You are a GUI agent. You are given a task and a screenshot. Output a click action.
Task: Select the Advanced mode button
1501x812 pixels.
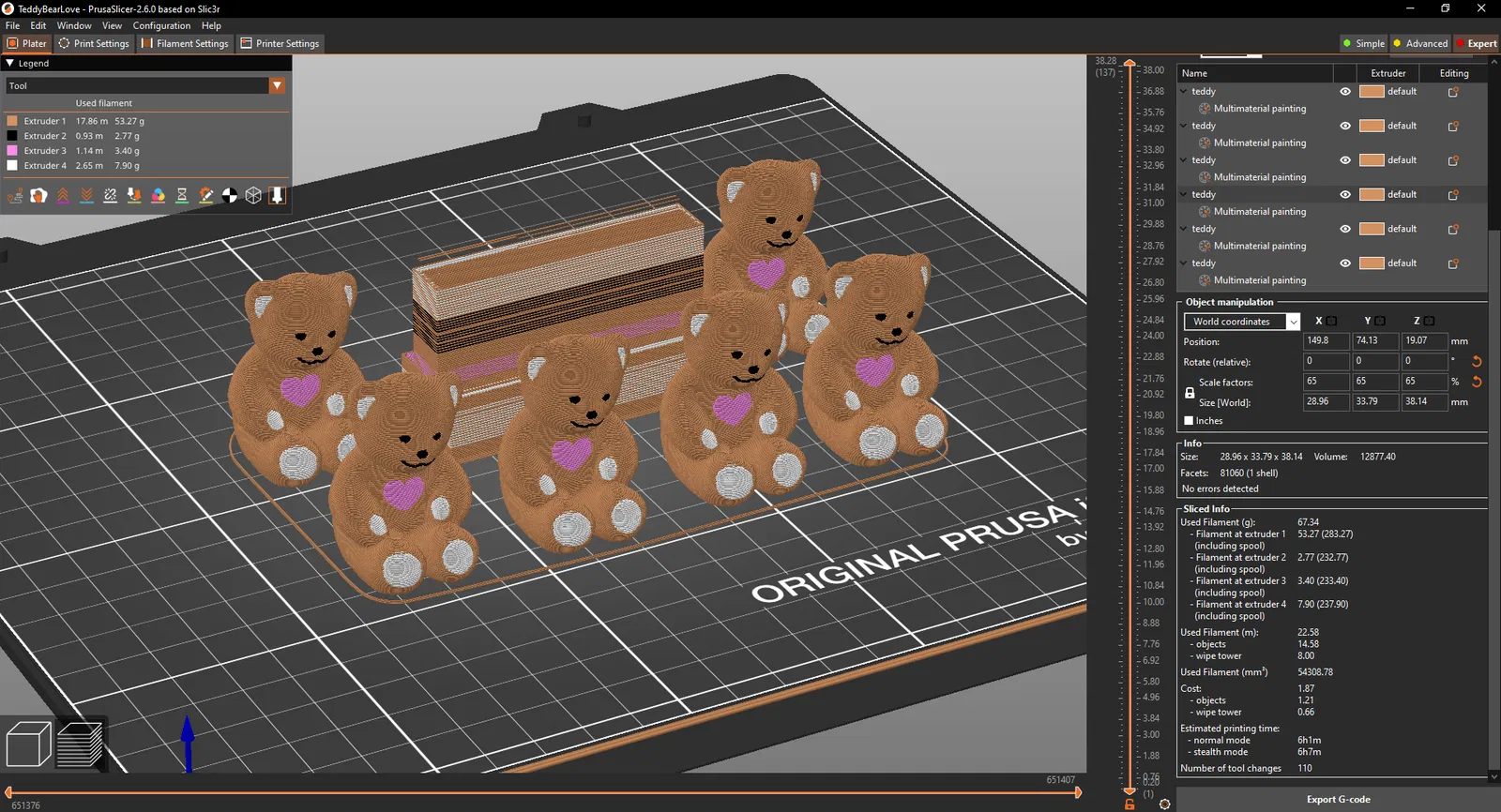(1420, 43)
